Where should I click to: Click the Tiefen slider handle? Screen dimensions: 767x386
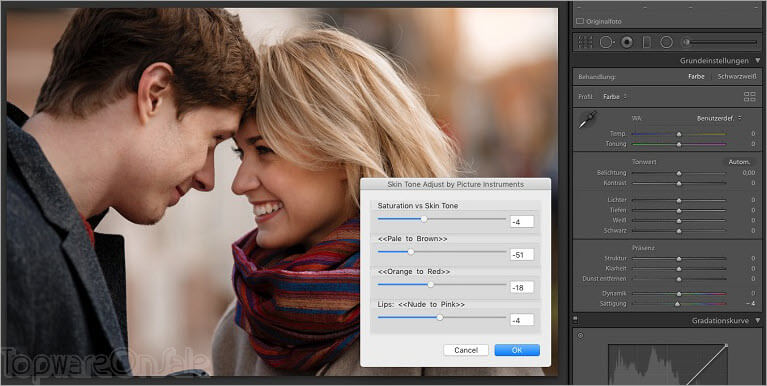(x=679, y=210)
